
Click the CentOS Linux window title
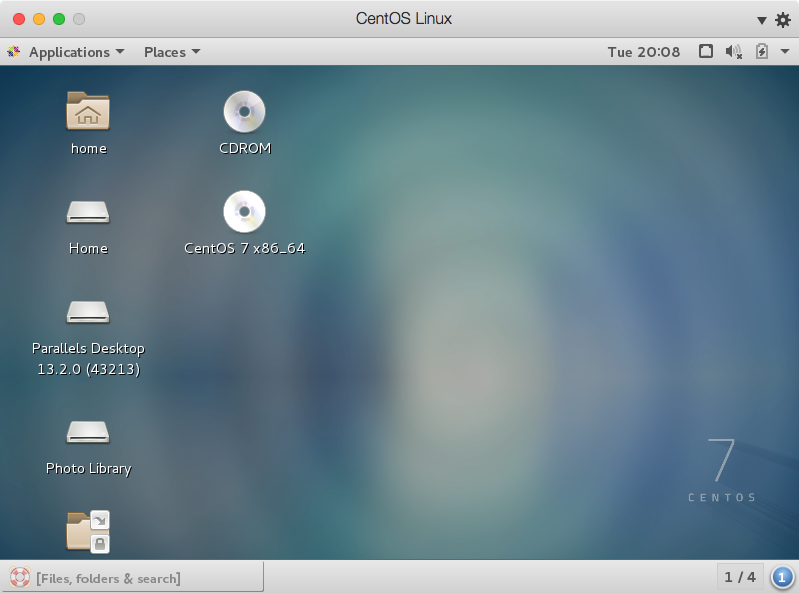coord(404,19)
